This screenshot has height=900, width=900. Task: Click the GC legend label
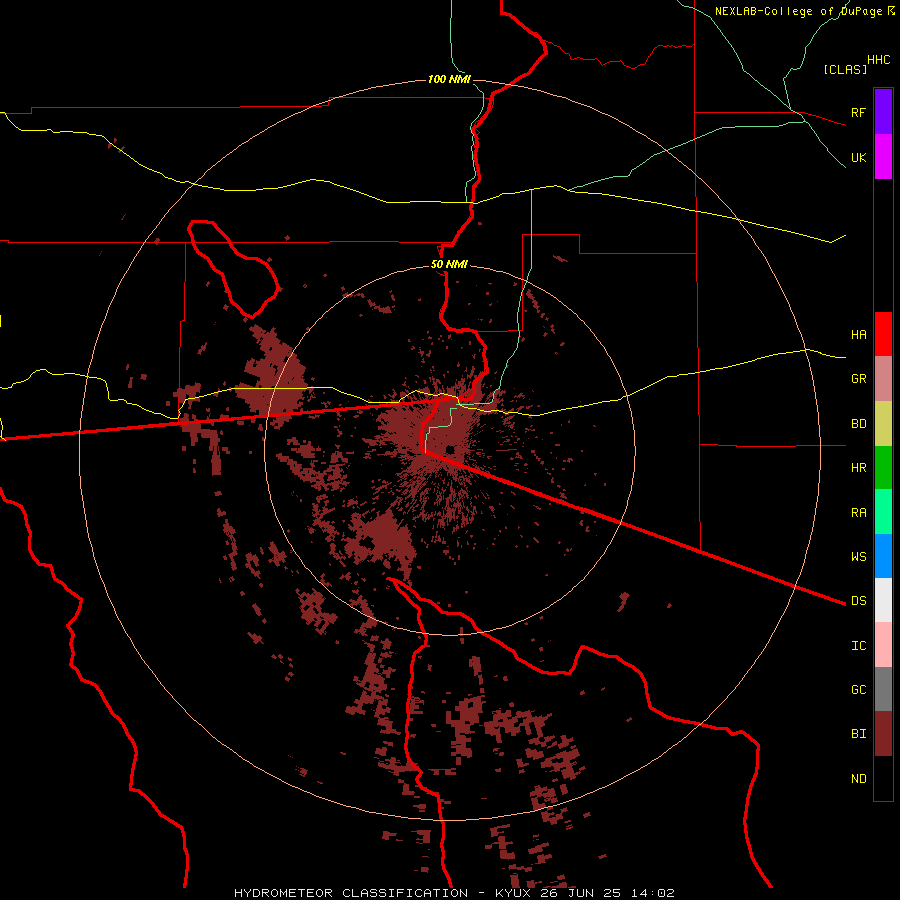[858, 689]
